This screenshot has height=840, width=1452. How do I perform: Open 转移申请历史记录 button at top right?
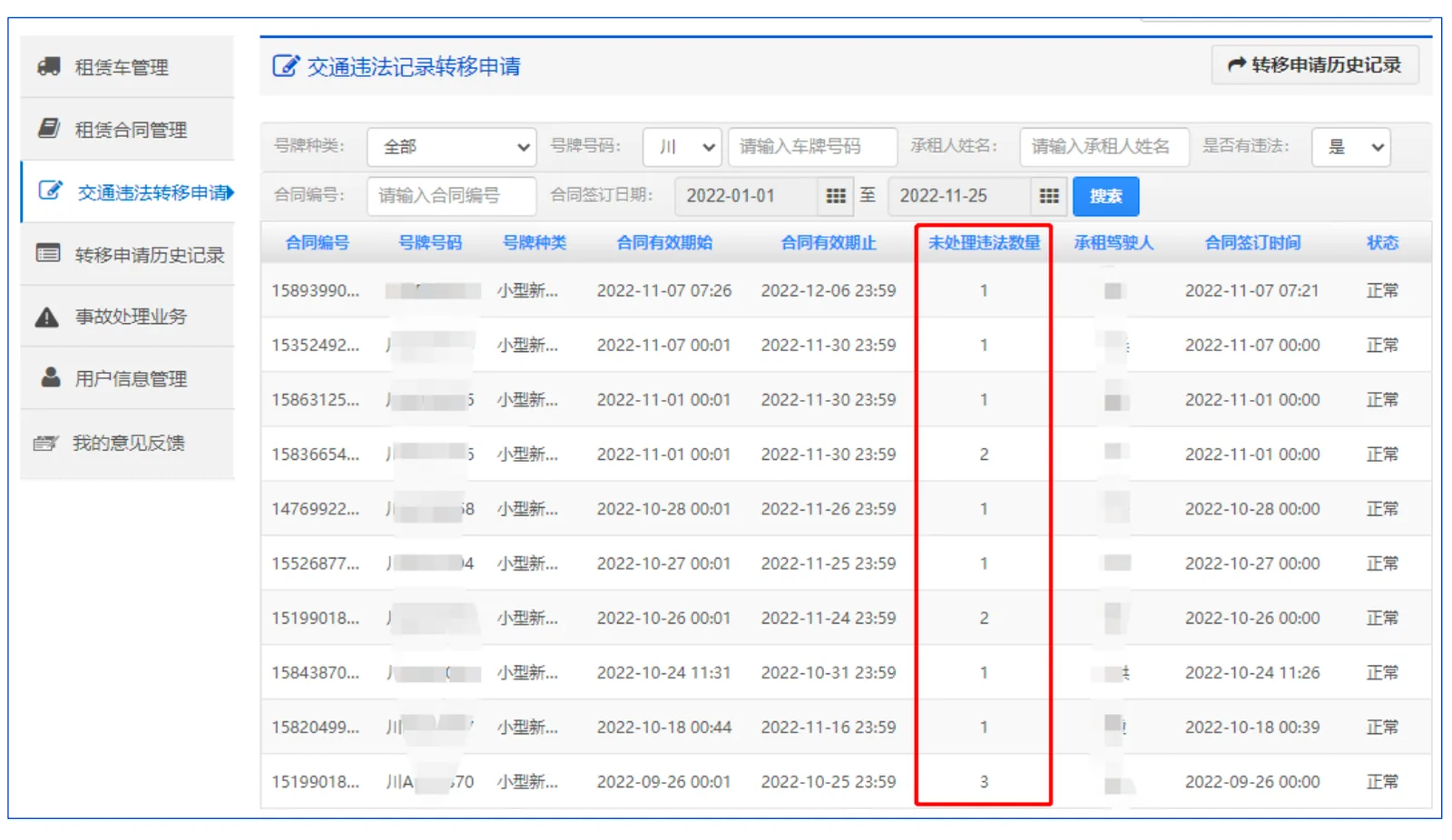[x=1315, y=65]
